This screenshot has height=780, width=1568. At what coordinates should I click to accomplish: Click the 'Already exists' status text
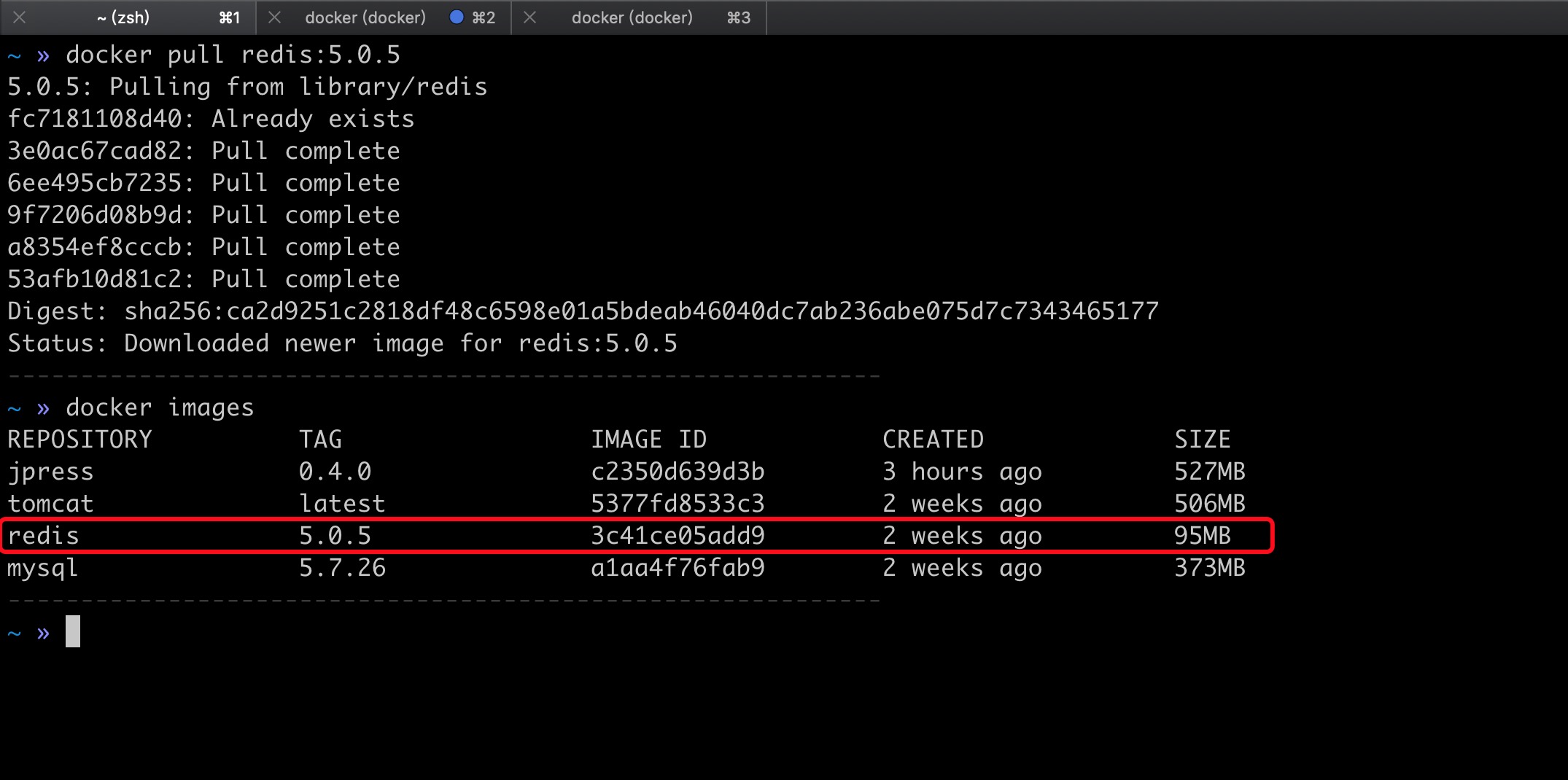point(313,119)
